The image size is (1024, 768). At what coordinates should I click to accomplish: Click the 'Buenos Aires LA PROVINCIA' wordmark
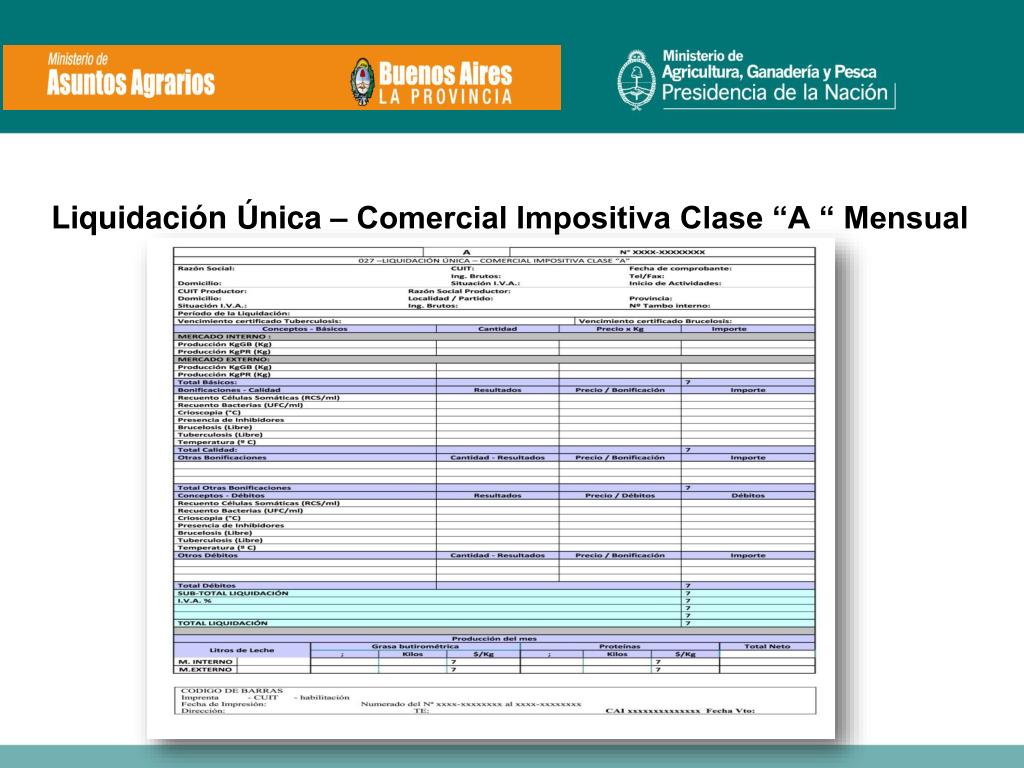445,82
